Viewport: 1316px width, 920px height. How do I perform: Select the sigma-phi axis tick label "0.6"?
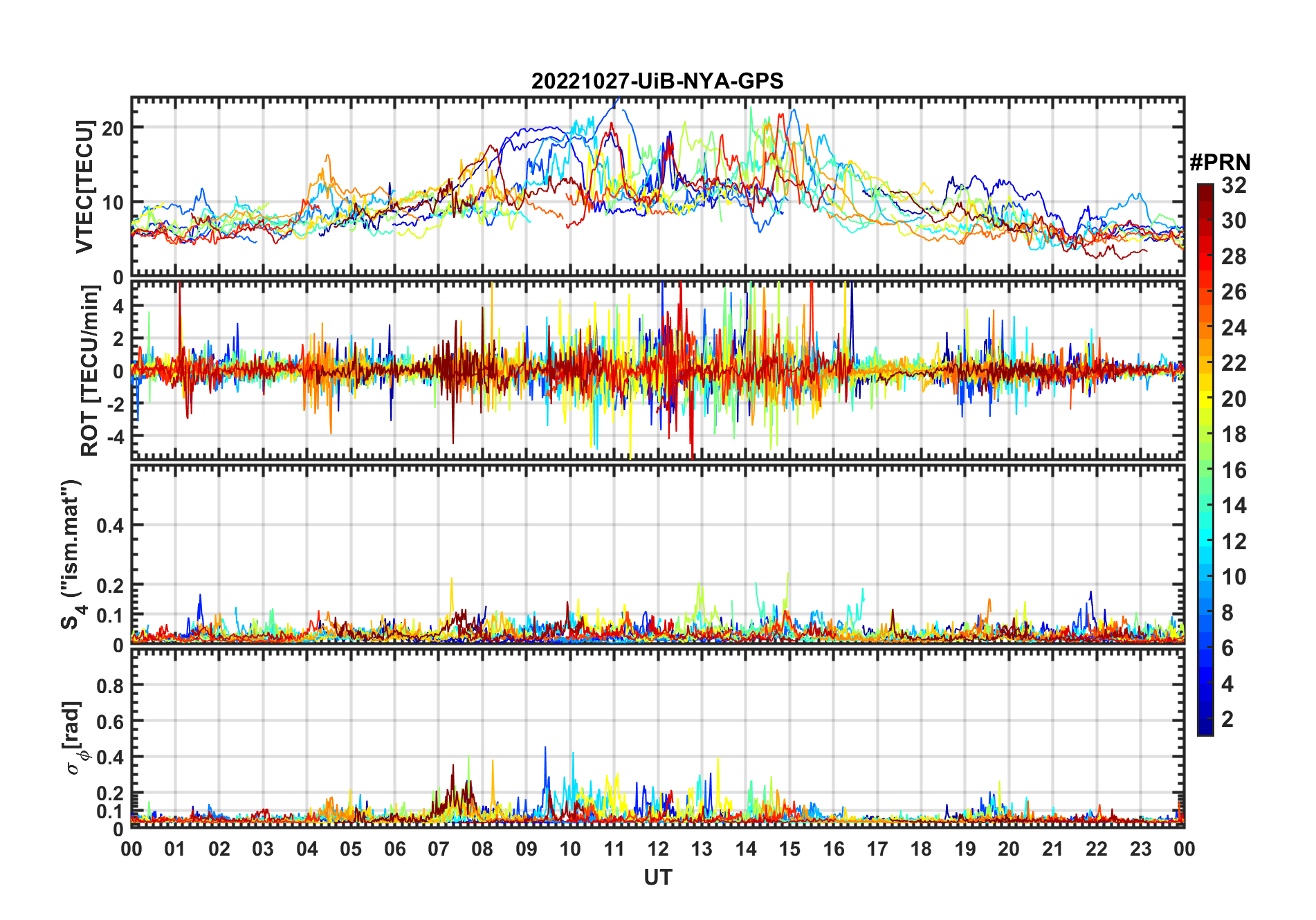[x=110, y=721]
